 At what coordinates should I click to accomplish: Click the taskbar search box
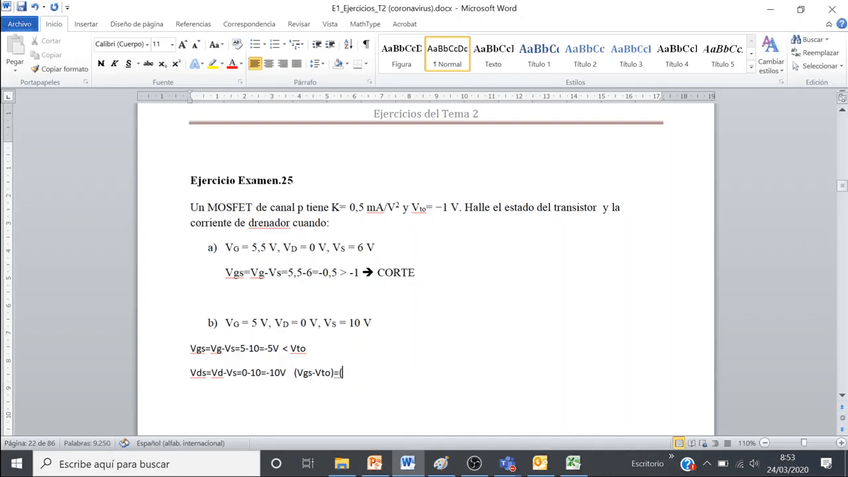[x=147, y=463]
